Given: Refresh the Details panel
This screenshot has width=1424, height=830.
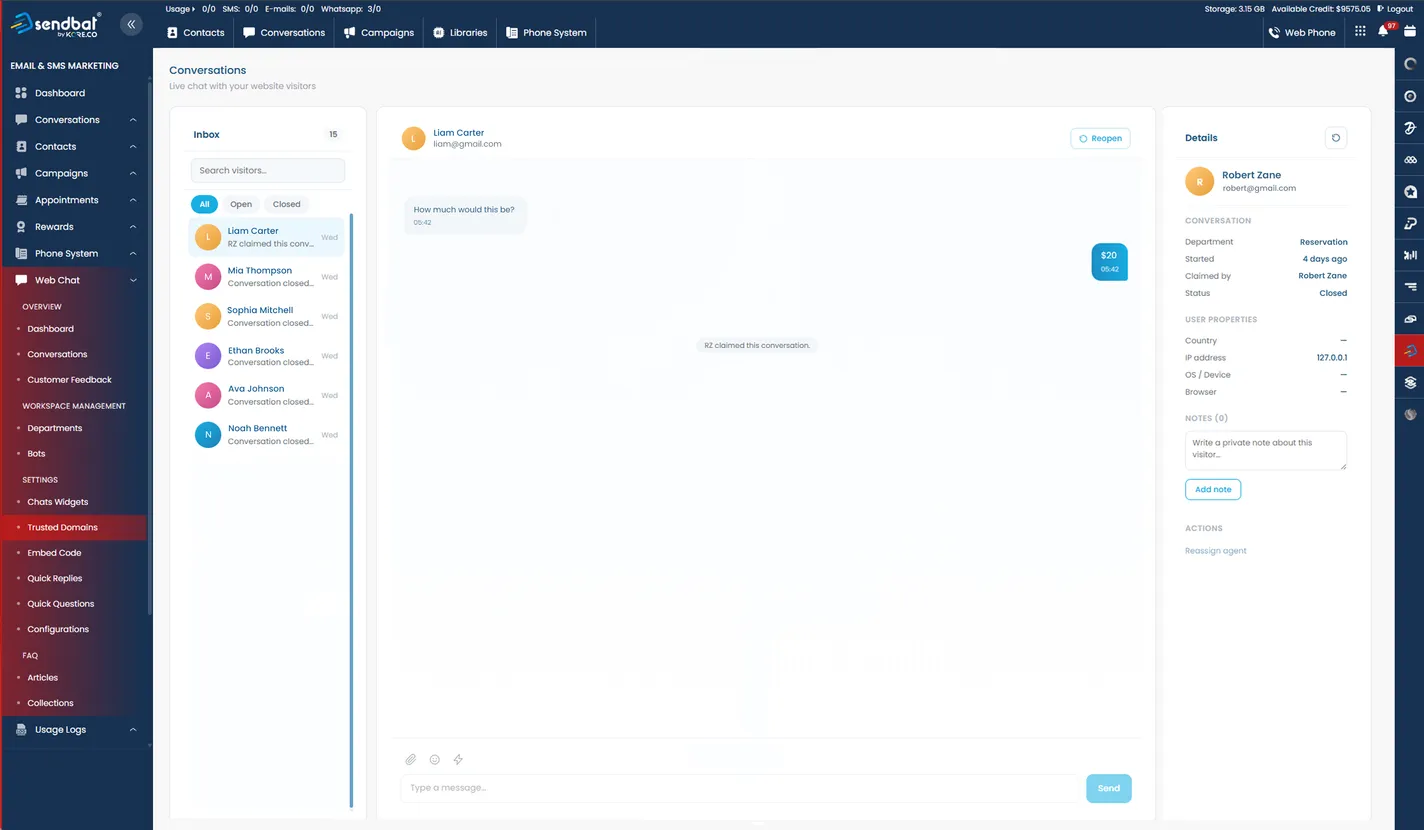Looking at the screenshot, I should tap(1335, 138).
